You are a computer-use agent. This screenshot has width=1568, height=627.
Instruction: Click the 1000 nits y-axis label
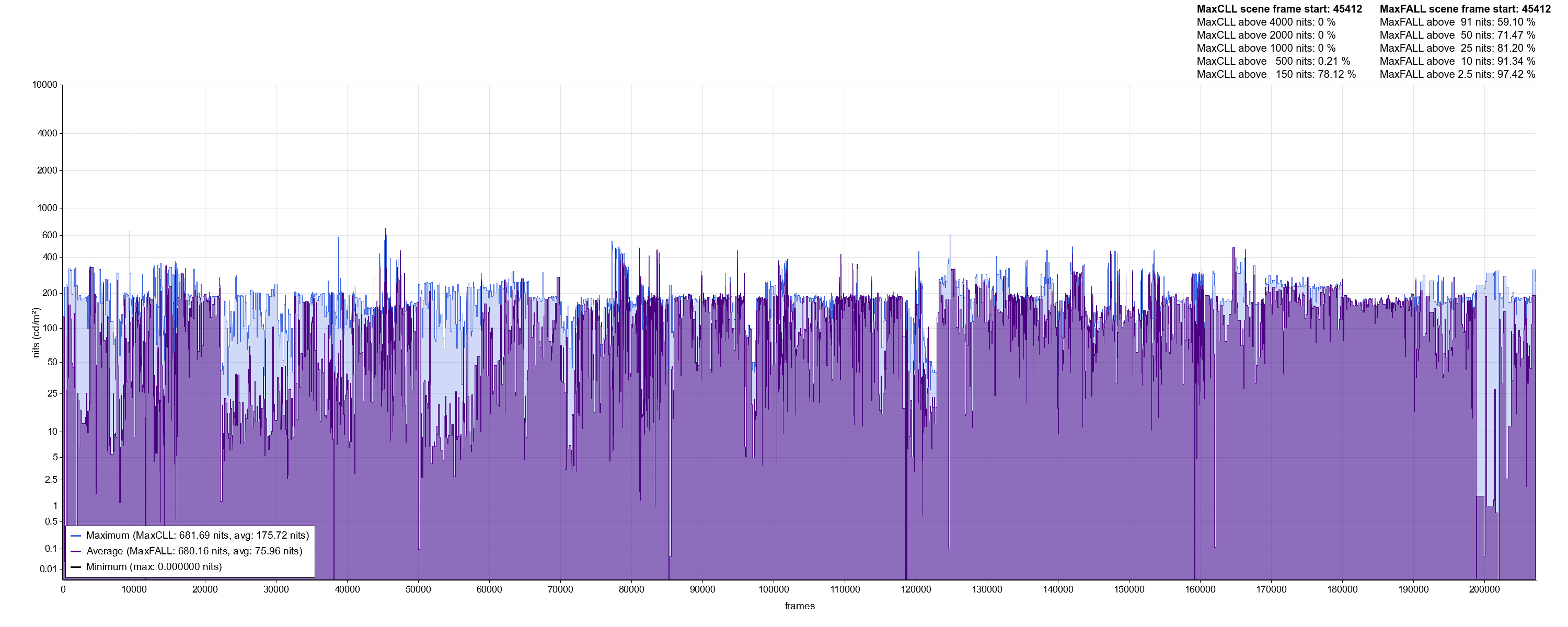[47, 208]
